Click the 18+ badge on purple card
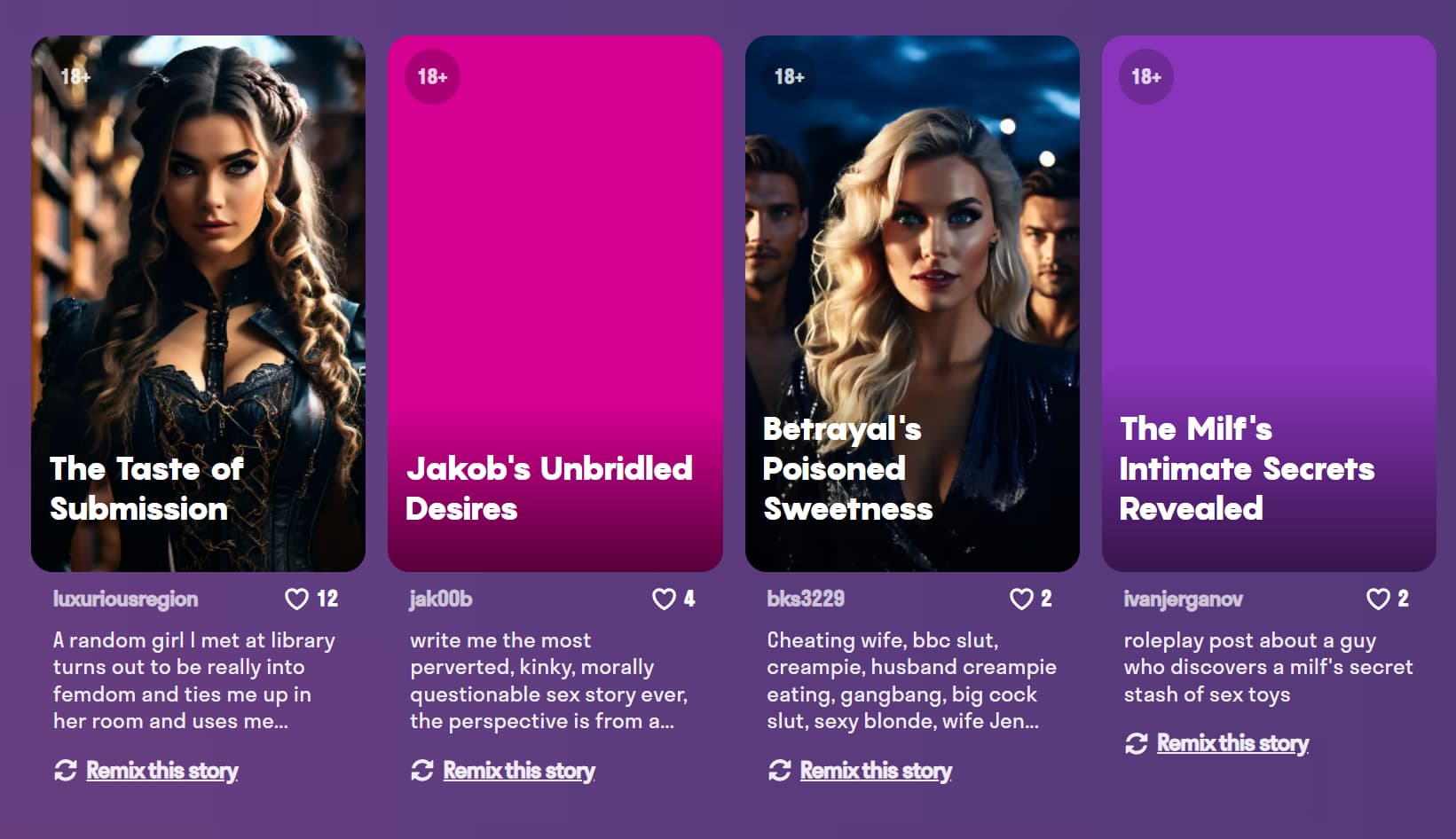Image resolution: width=1456 pixels, height=839 pixels. click(x=1146, y=77)
